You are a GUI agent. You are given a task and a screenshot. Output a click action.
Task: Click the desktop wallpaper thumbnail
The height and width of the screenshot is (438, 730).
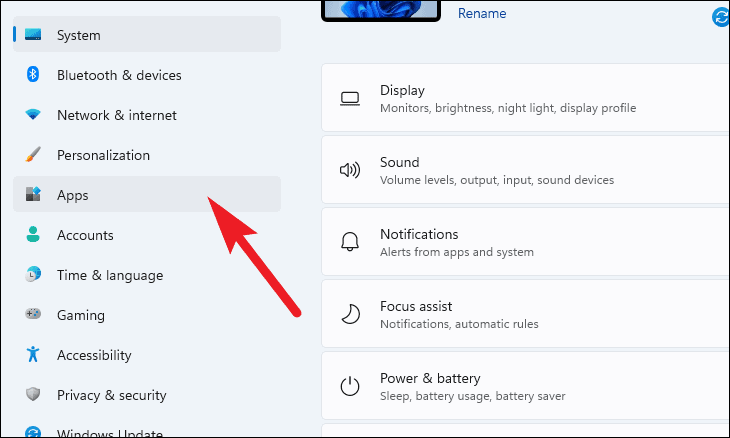pyautogui.click(x=381, y=9)
